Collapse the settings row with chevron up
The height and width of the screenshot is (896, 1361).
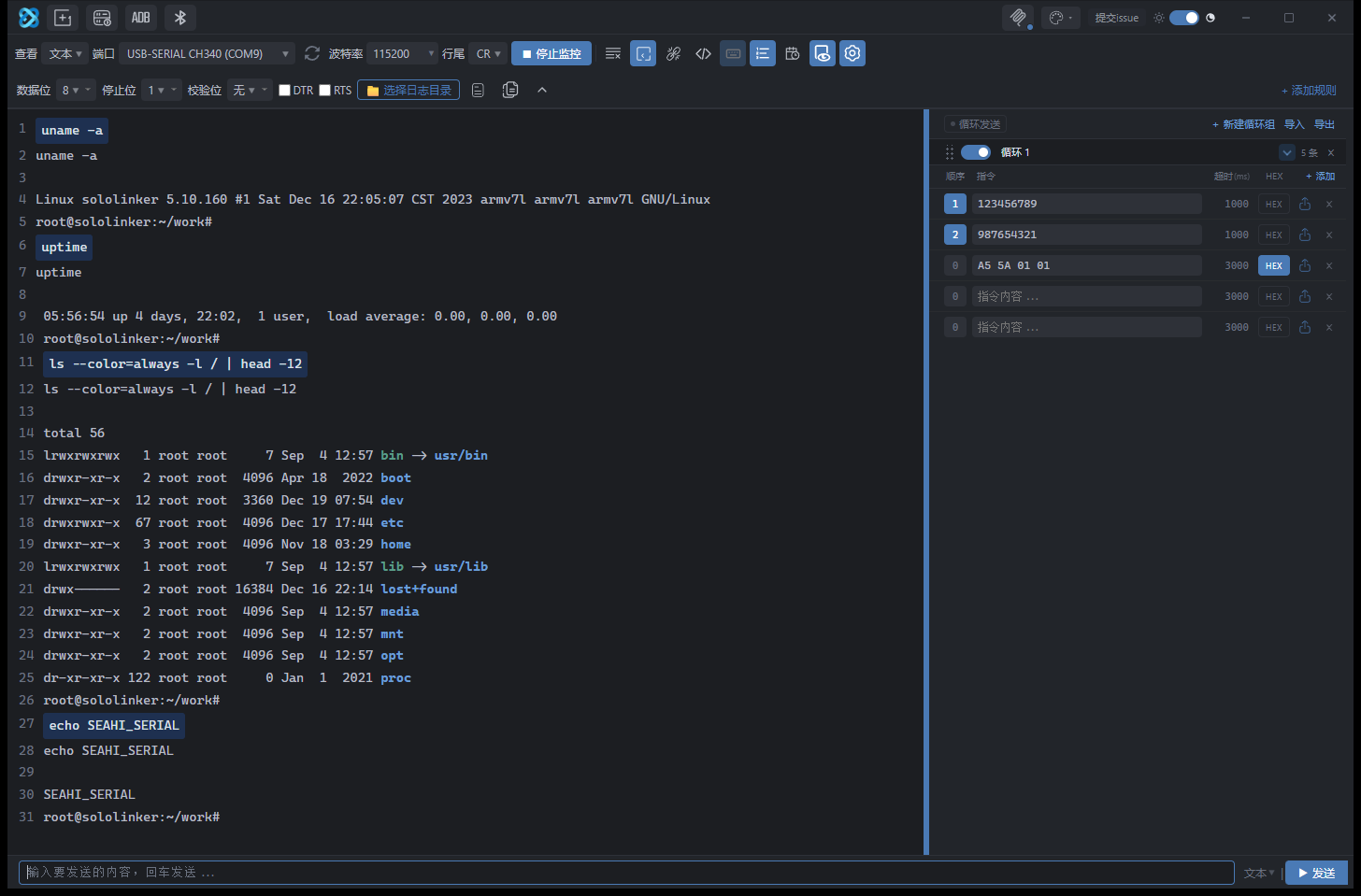pos(542,90)
